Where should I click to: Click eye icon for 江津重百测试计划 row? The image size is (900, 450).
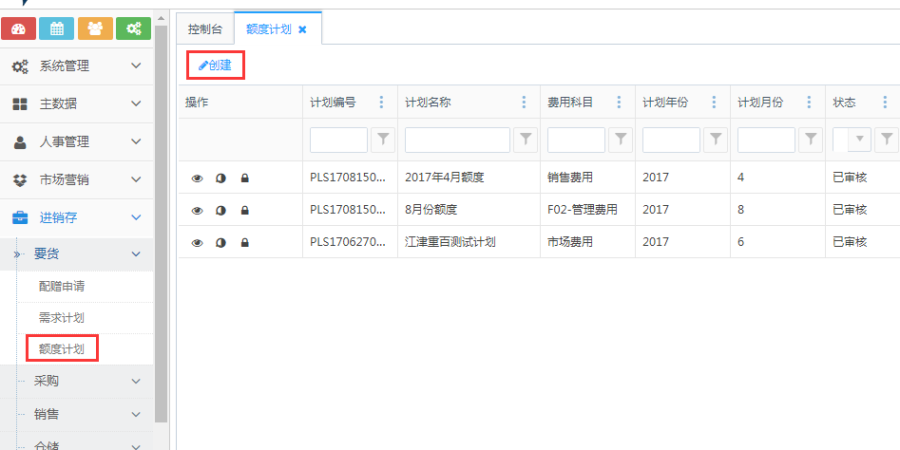(197, 242)
